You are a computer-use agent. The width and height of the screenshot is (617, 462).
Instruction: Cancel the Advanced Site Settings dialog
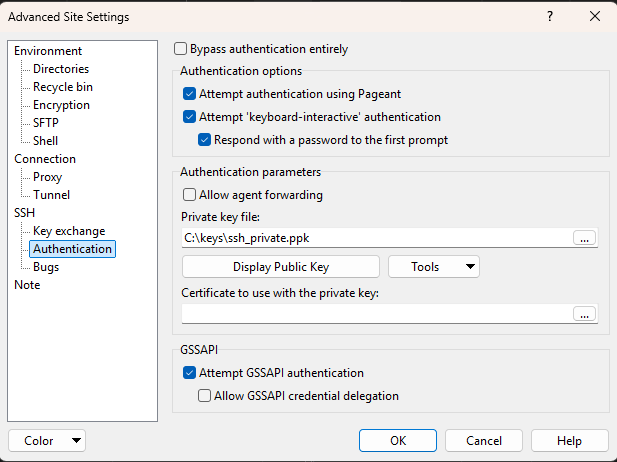(484, 440)
